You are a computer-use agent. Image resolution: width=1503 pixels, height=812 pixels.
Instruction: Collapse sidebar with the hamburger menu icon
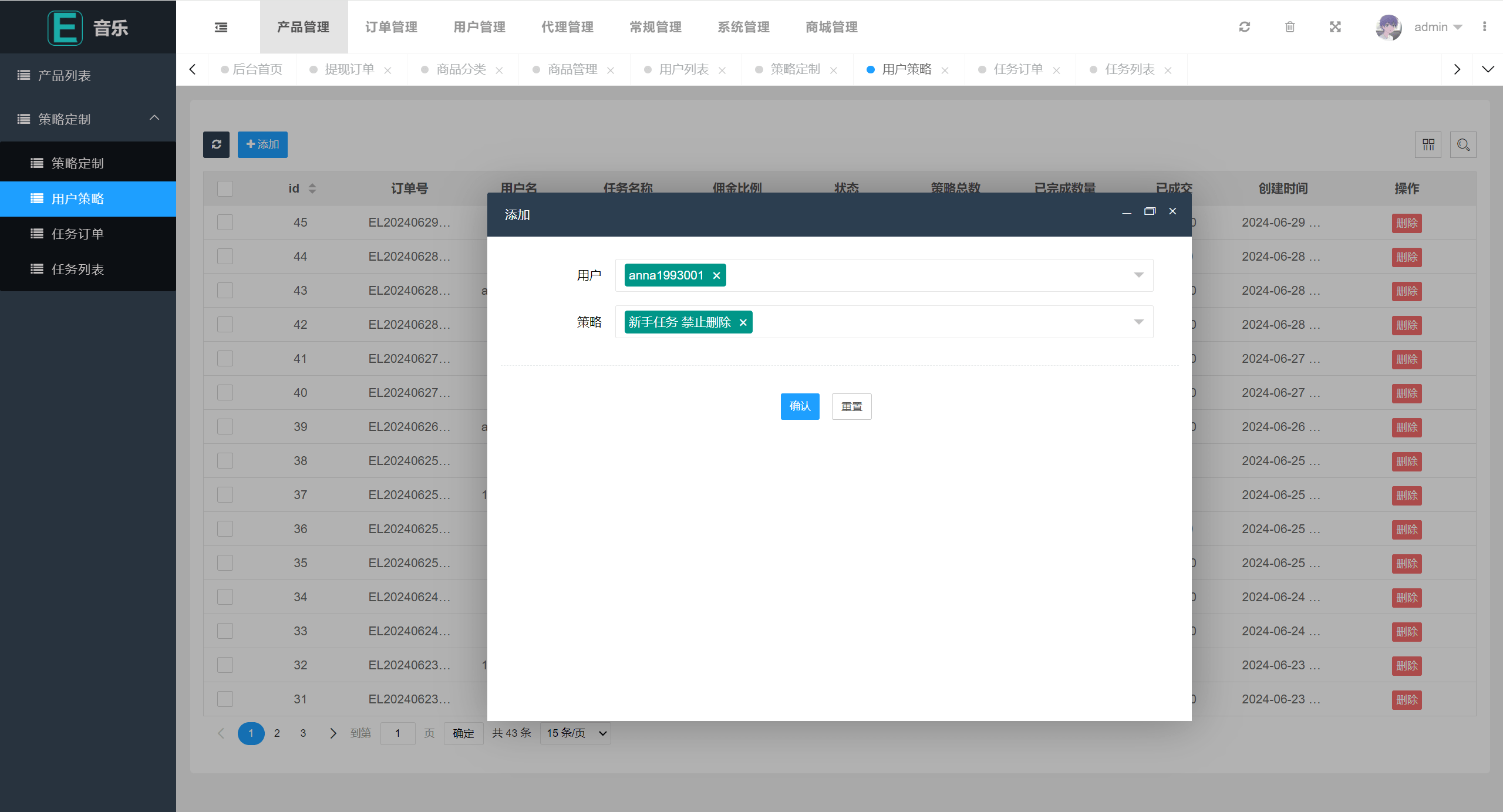[221, 27]
